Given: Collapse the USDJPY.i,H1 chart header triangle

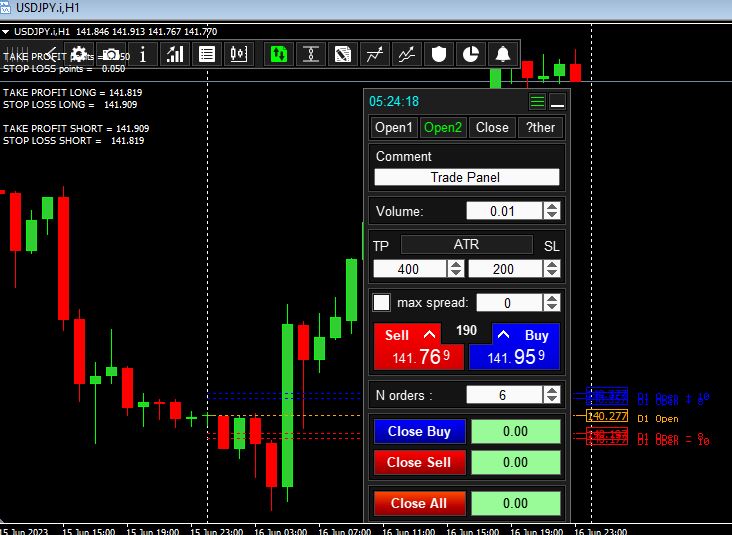Looking at the screenshot, I should (x=6, y=32).
